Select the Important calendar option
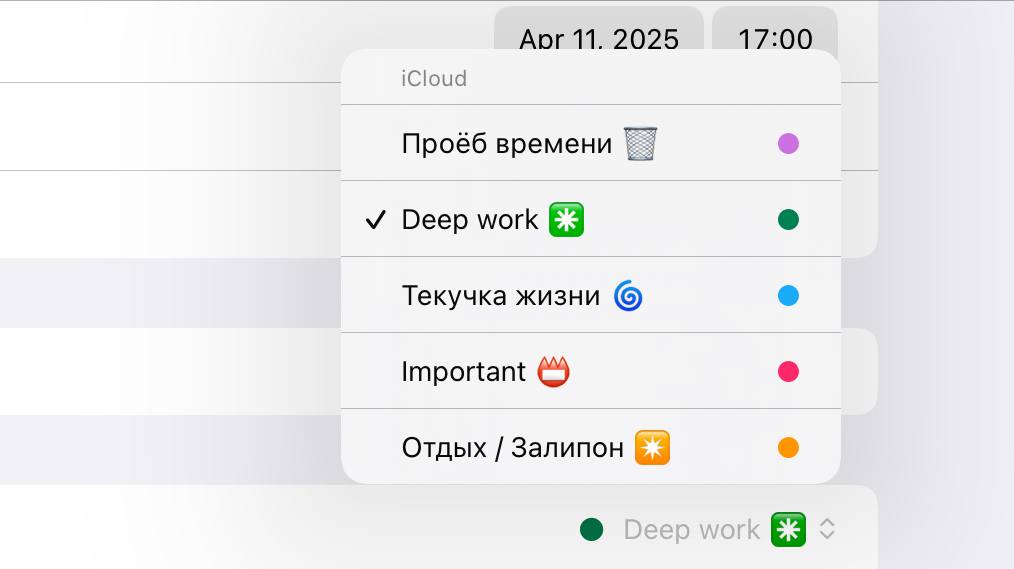The width and height of the screenshot is (1014, 569). pyautogui.click(x=463, y=372)
